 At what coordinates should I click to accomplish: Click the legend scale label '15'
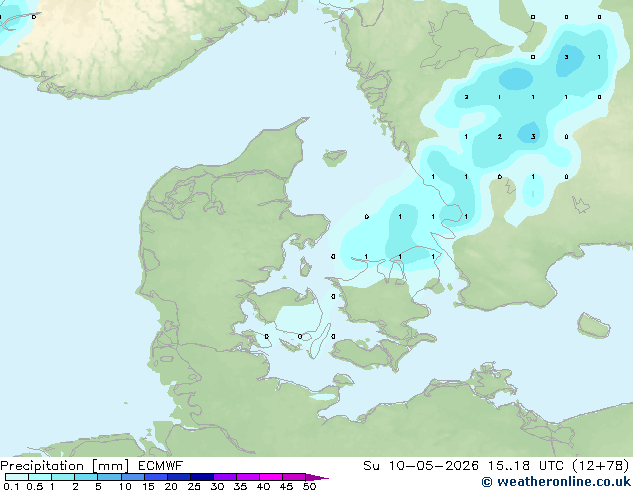pyautogui.click(x=148, y=486)
